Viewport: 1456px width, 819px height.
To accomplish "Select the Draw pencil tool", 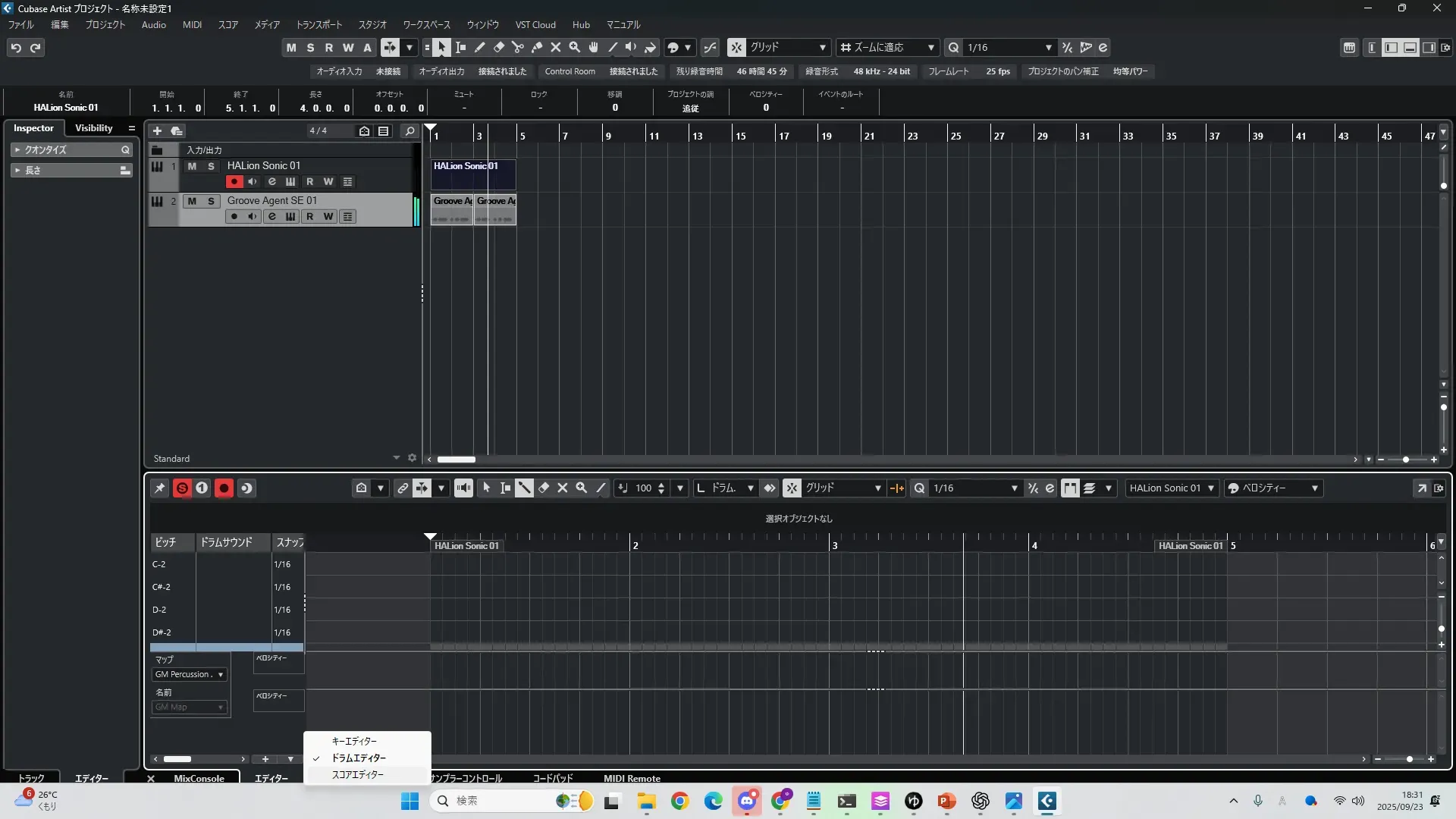I will tap(480, 48).
